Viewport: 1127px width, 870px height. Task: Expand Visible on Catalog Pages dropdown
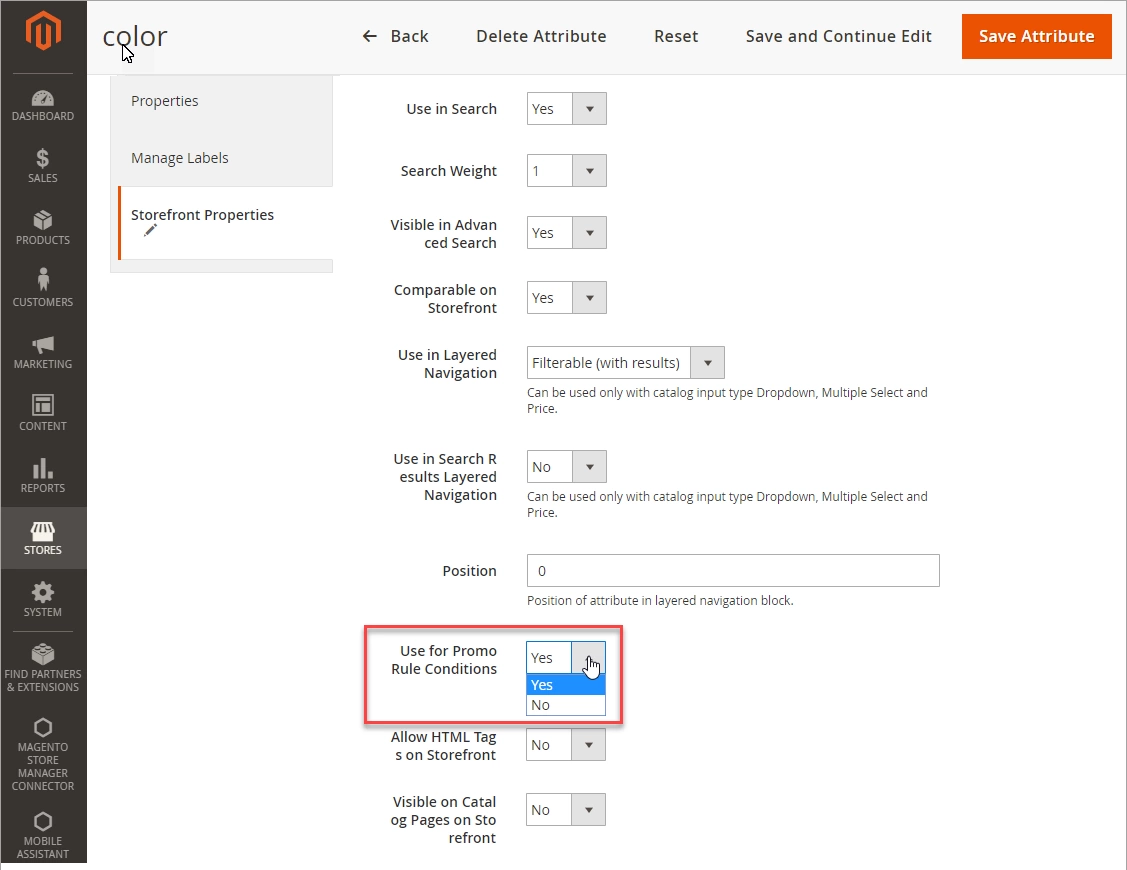coord(589,810)
